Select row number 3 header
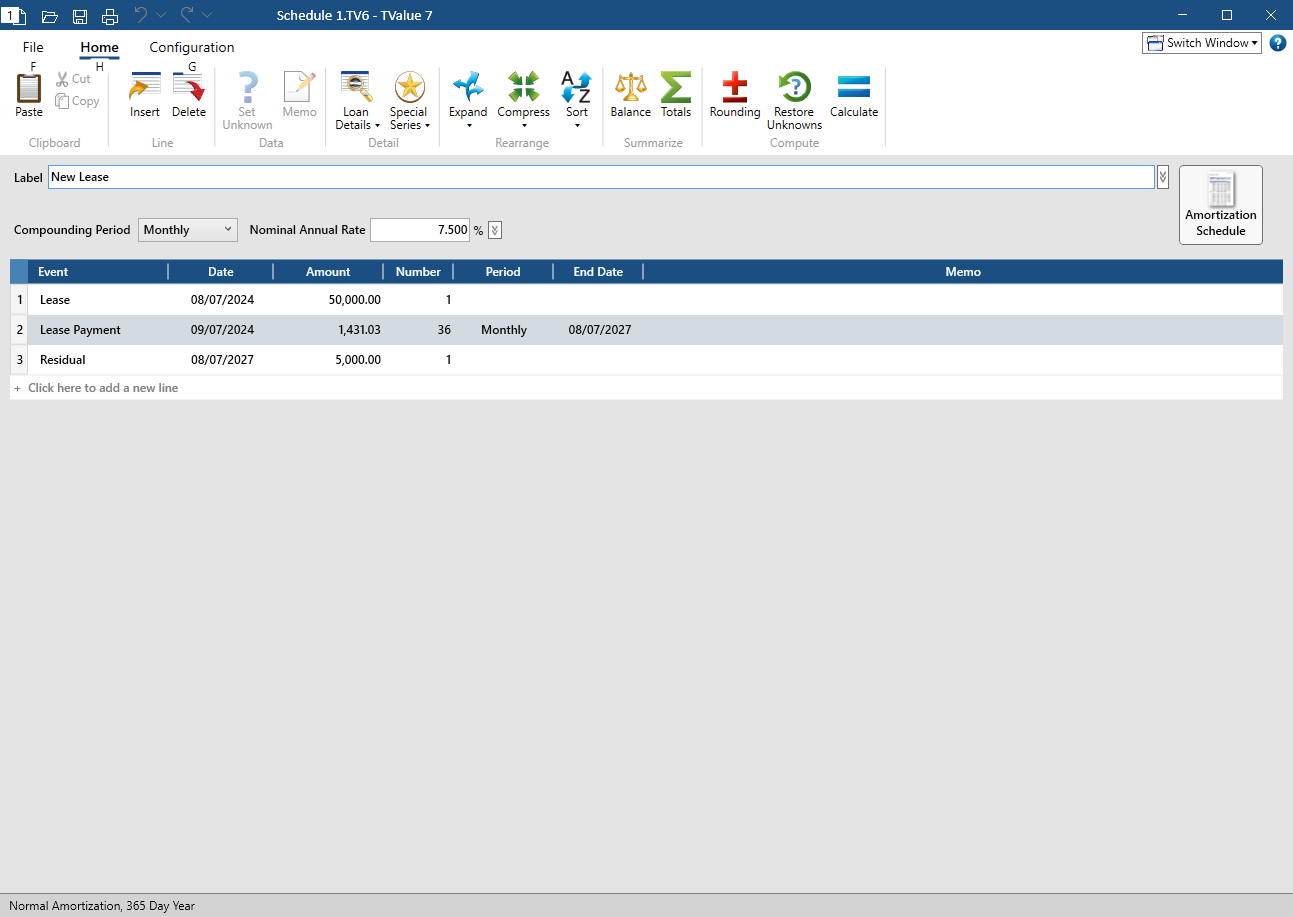Screen dimensions: 1293x917 [x=19, y=360]
